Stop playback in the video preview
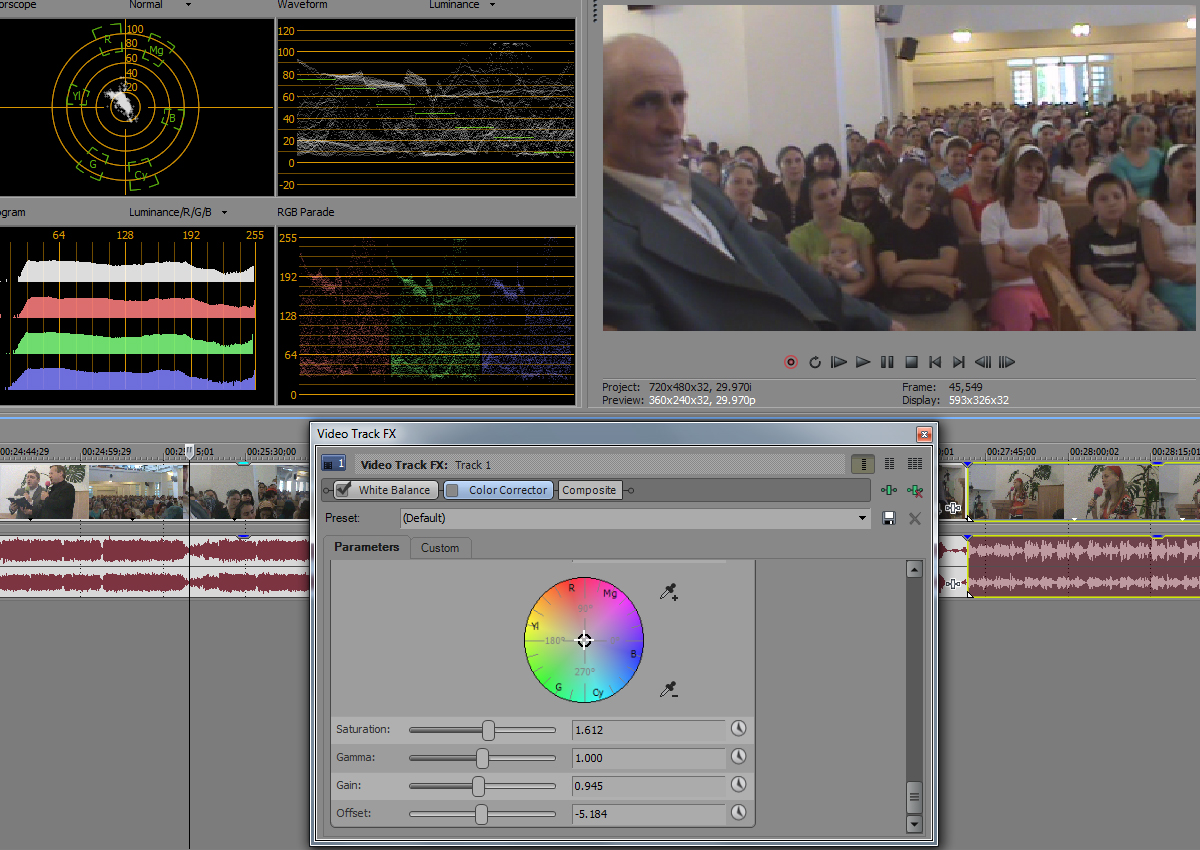Viewport: 1200px width, 850px height. pos(911,362)
